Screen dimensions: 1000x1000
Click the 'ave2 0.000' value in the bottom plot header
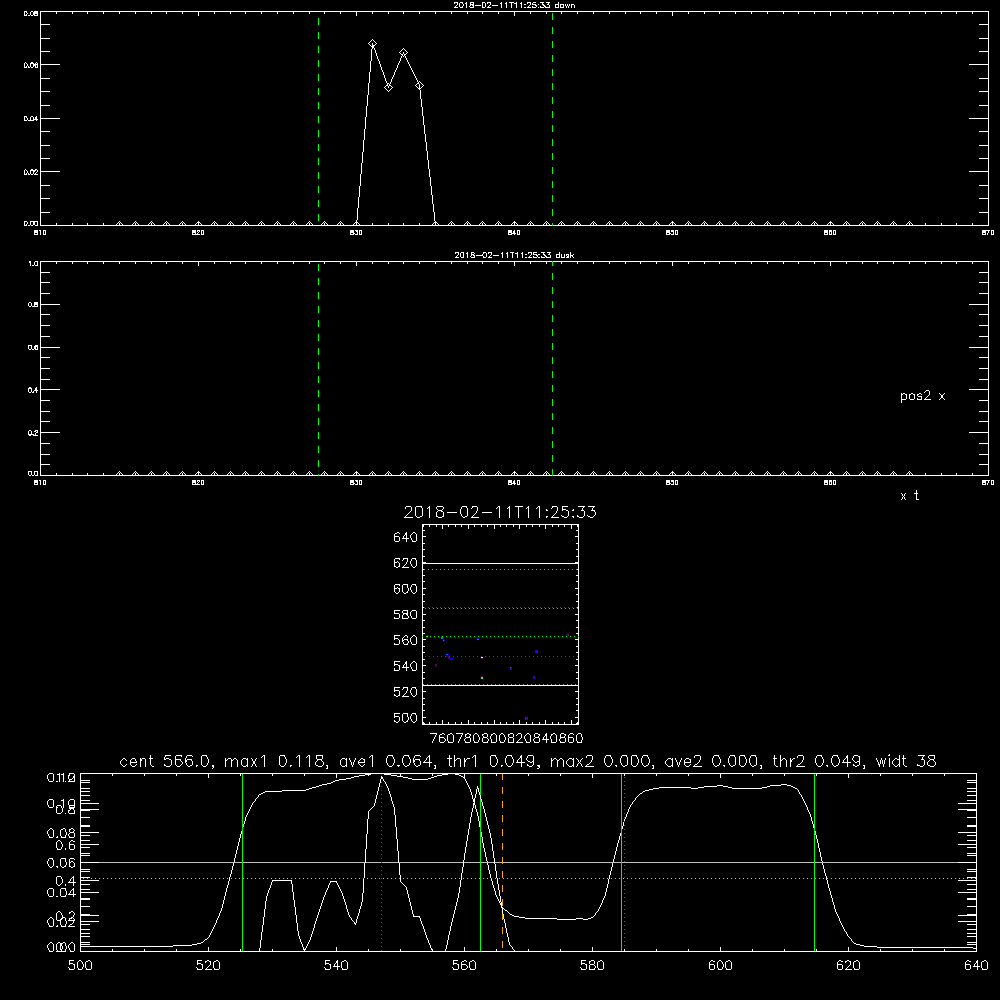point(710,761)
